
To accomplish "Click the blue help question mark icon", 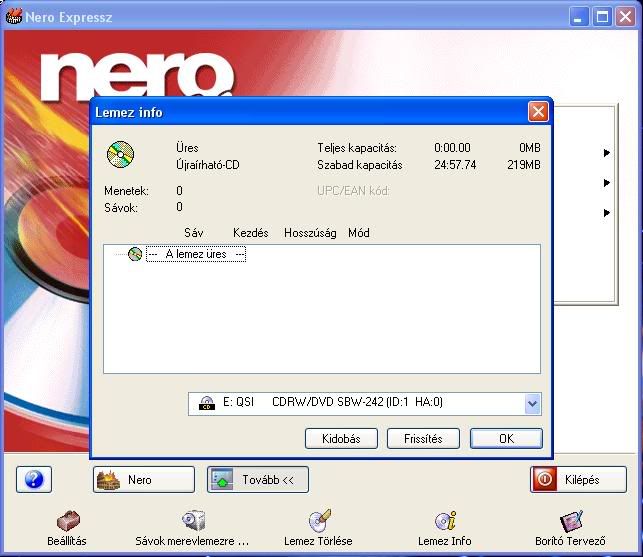I will click(34, 480).
